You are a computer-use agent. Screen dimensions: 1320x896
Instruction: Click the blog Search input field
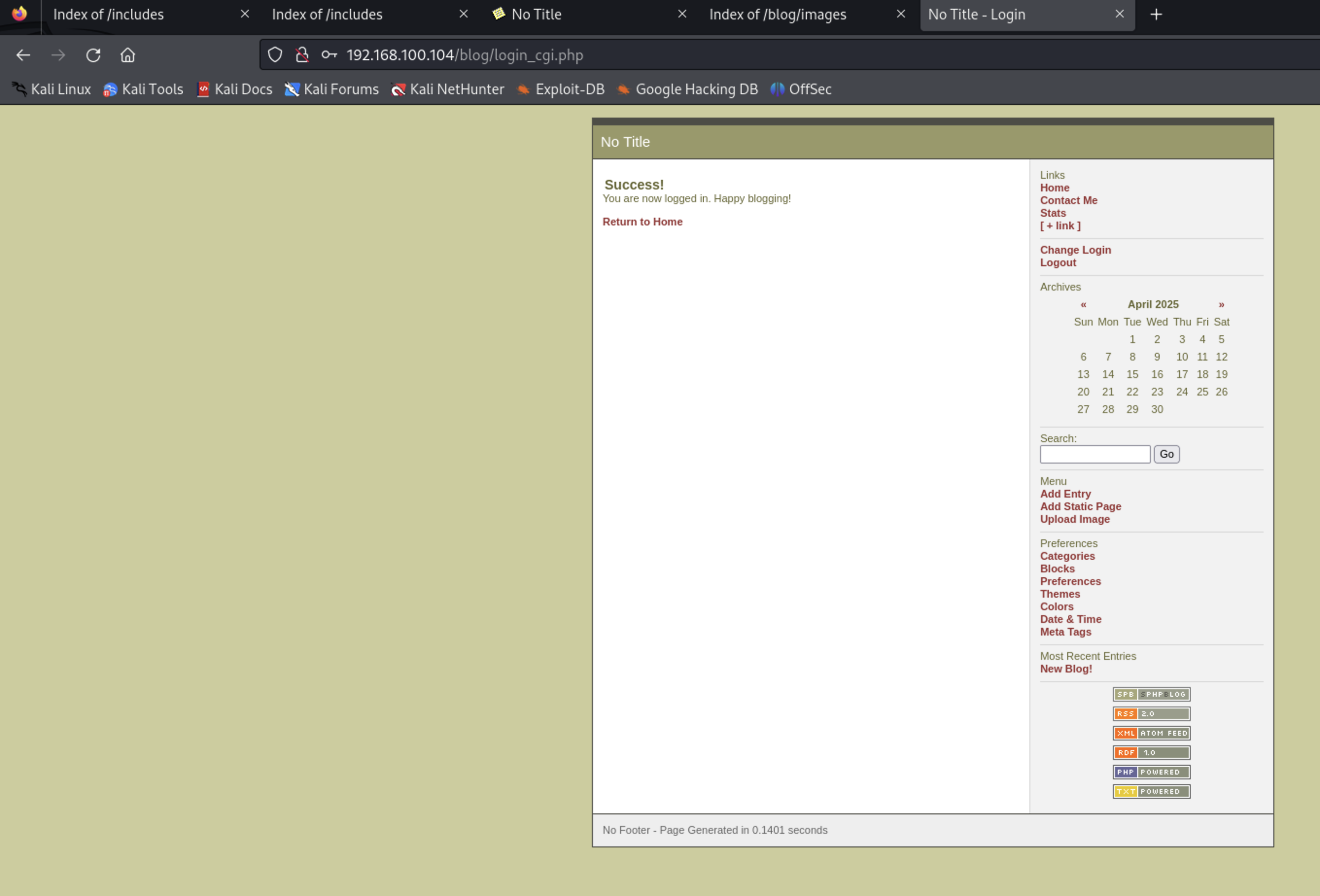[1094, 454]
